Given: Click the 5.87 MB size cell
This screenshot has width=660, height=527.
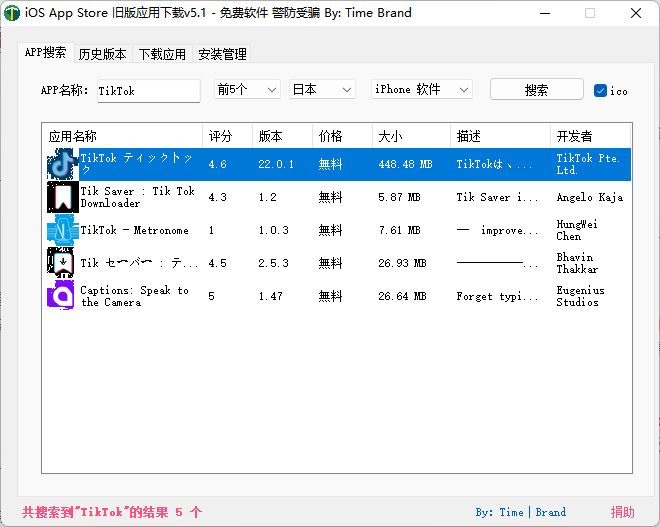Looking at the screenshot, I should point(399,197).
